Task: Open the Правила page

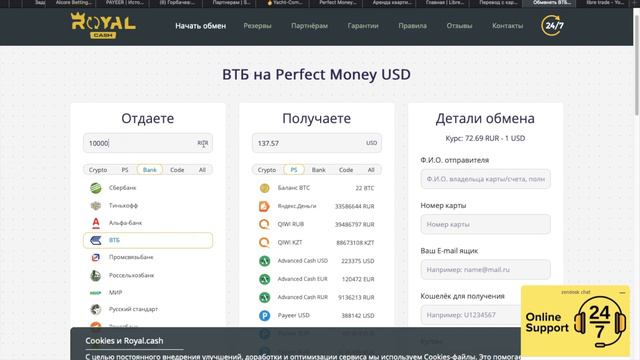Action: coord(412,26)
